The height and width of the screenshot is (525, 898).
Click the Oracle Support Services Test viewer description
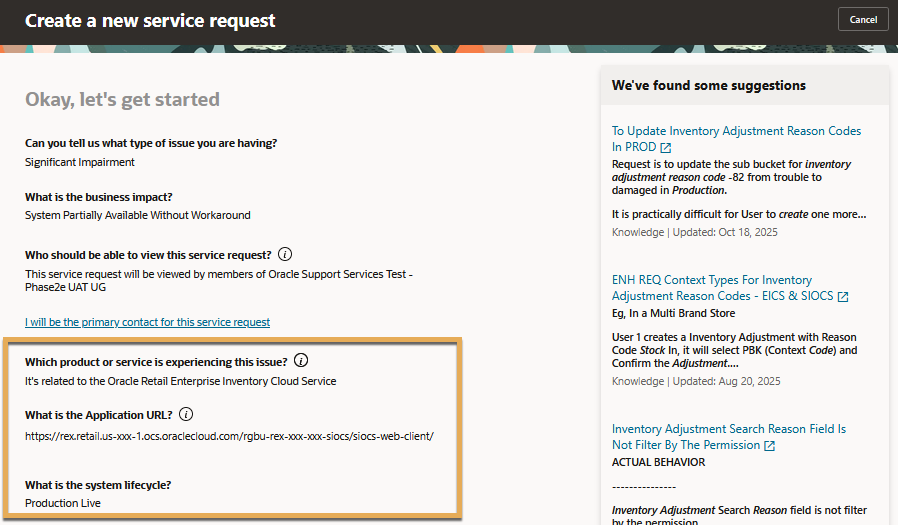(x=219, y=281)
